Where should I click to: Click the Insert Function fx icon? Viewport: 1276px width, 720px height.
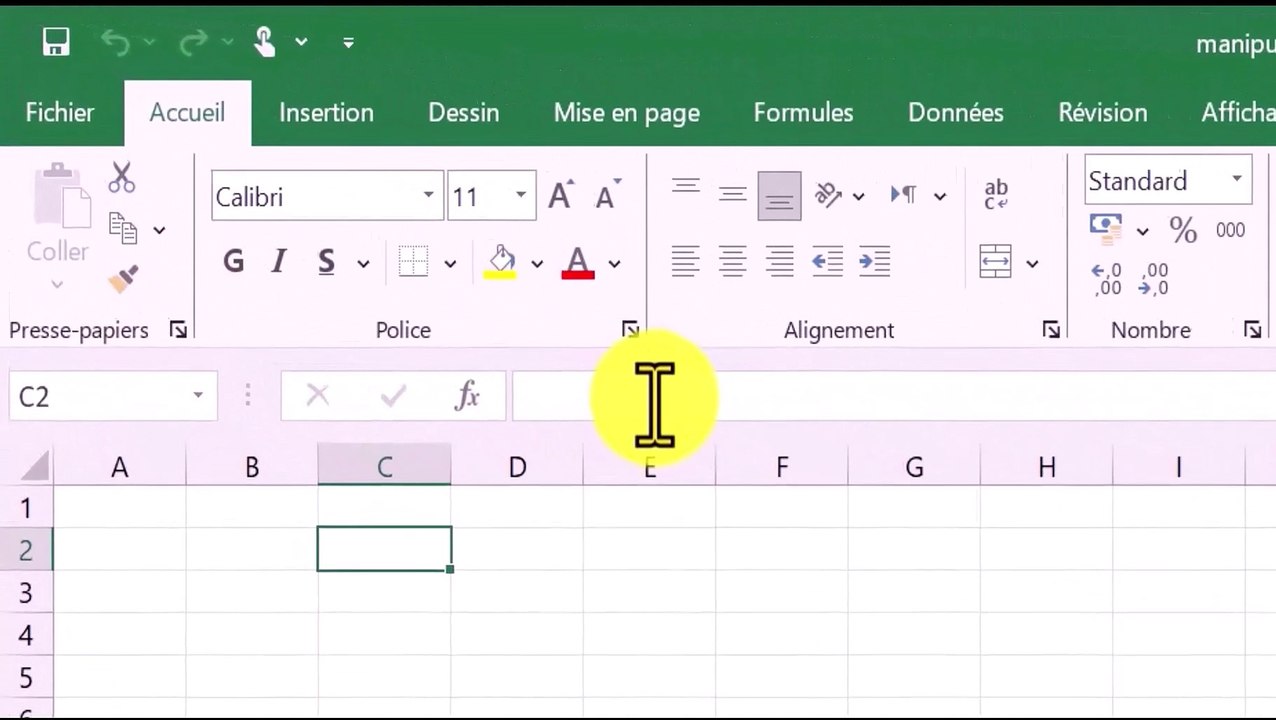pos(467,396)
